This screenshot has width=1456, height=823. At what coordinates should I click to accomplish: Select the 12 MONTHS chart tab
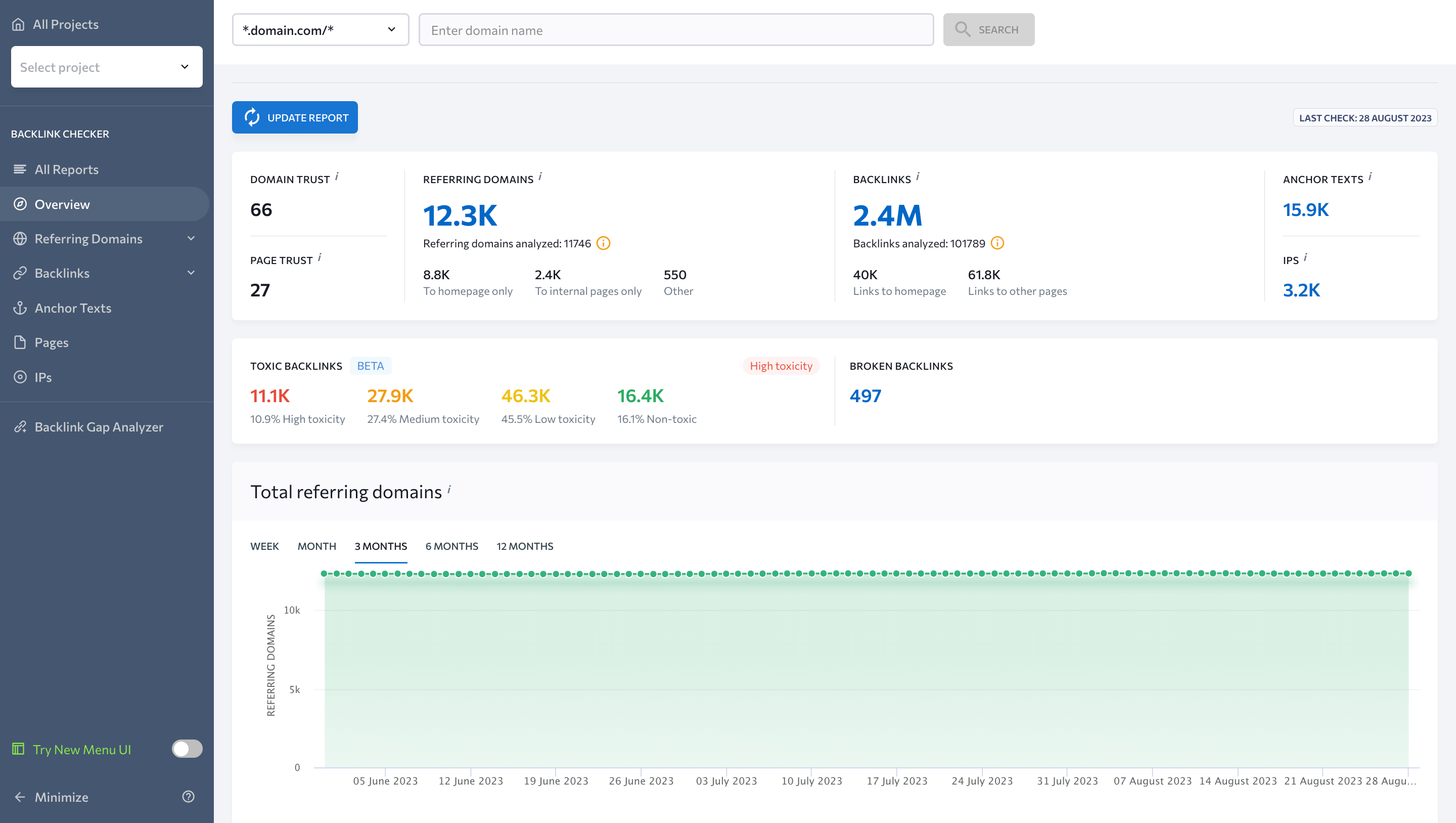pos(525,546)
